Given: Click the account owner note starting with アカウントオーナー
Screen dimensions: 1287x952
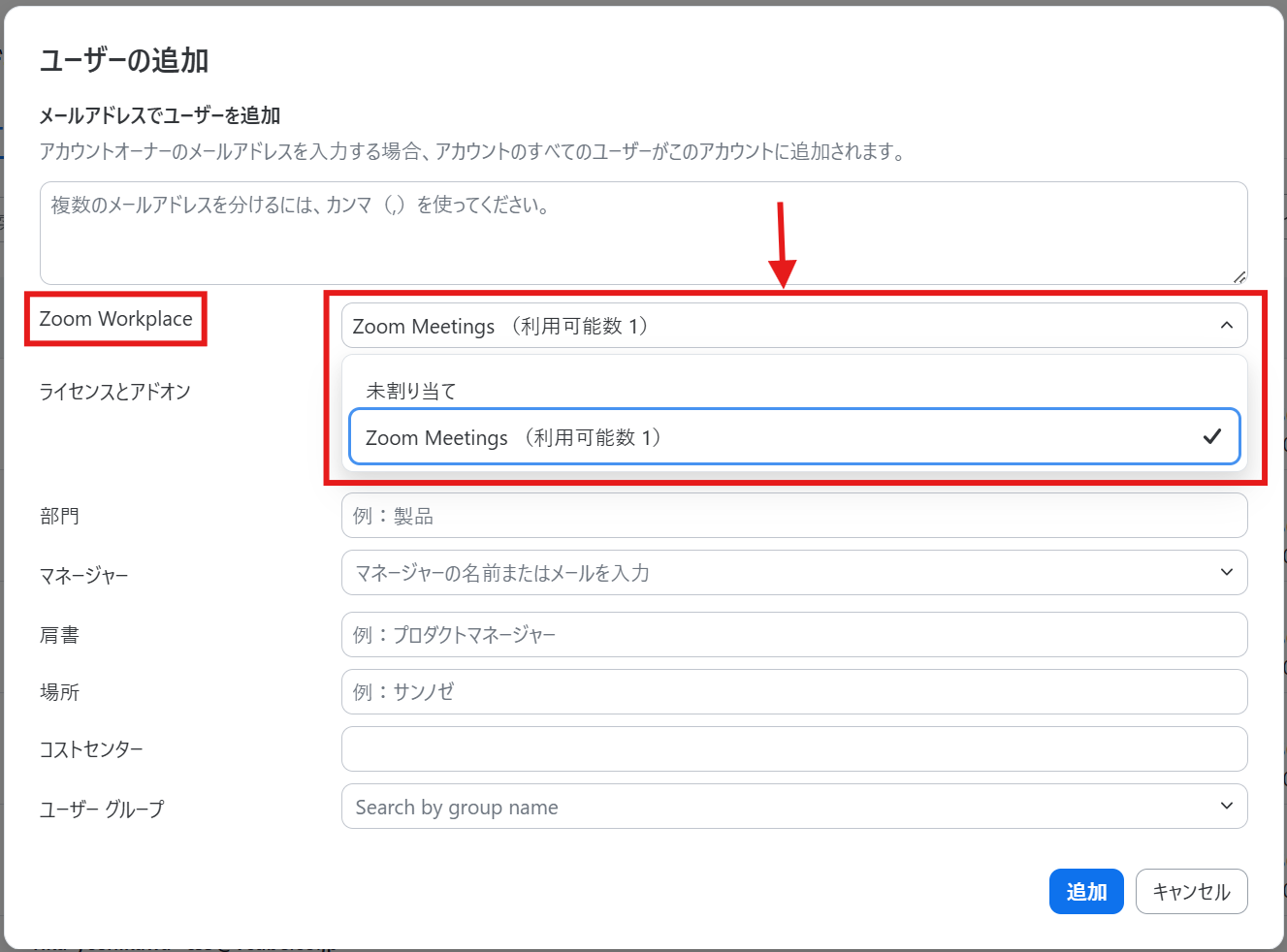Looking at the screenshot, I should (x=472, y=151).
